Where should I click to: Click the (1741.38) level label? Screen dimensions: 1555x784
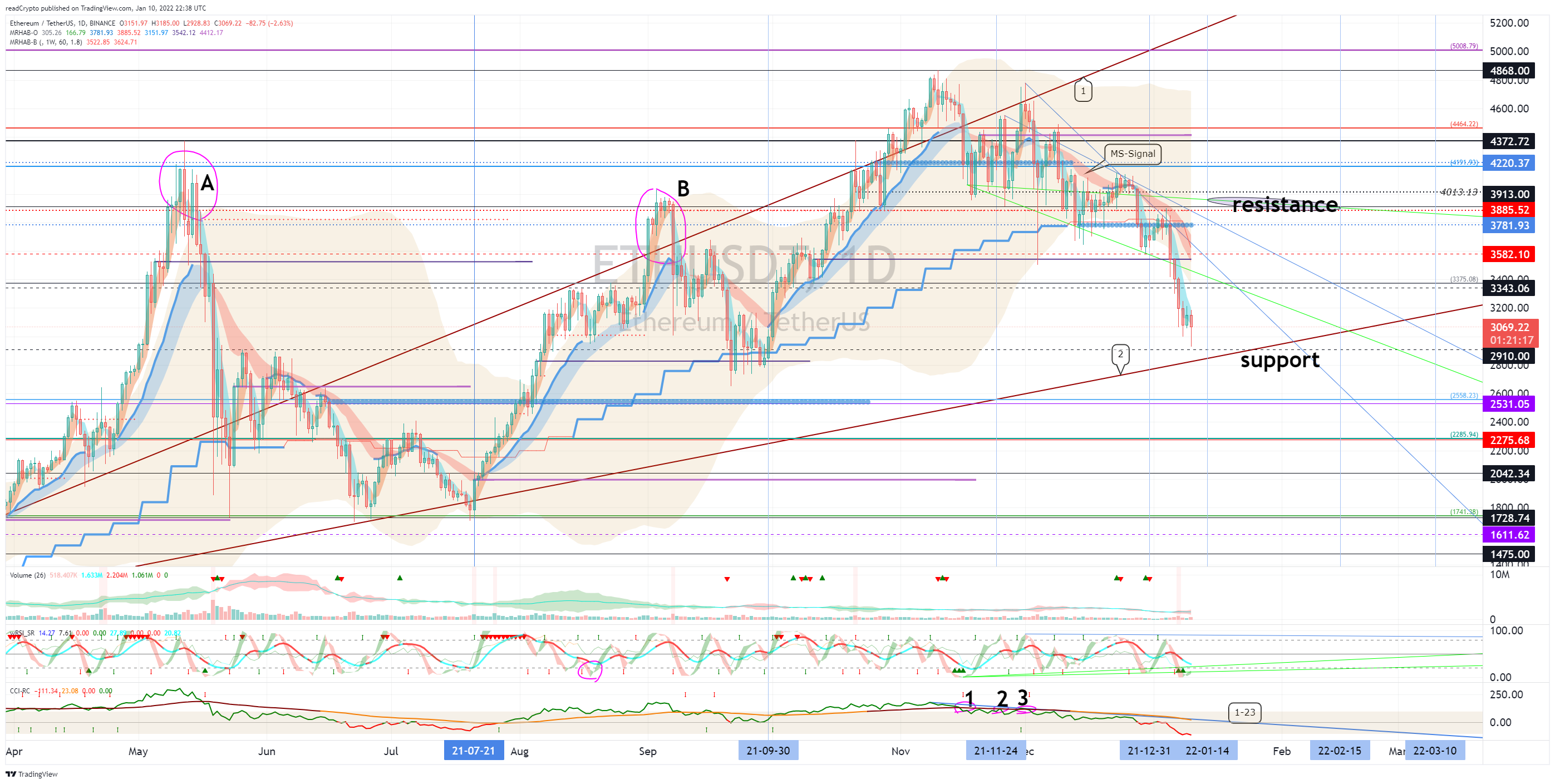(x=1464, y=512)
